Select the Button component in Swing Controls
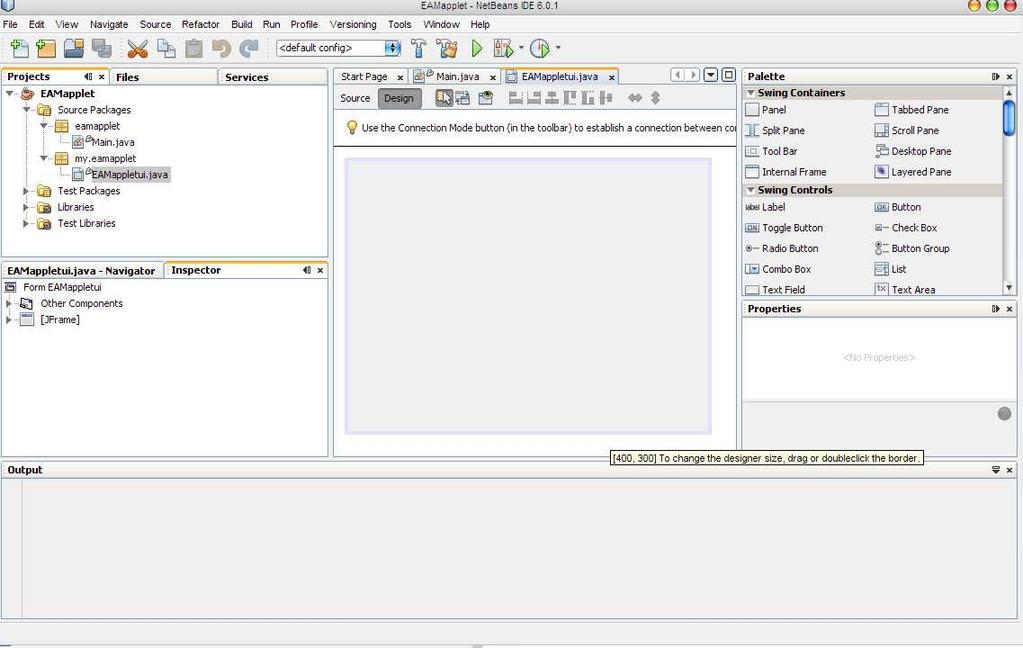1023x648 pixels. [898, 207]
